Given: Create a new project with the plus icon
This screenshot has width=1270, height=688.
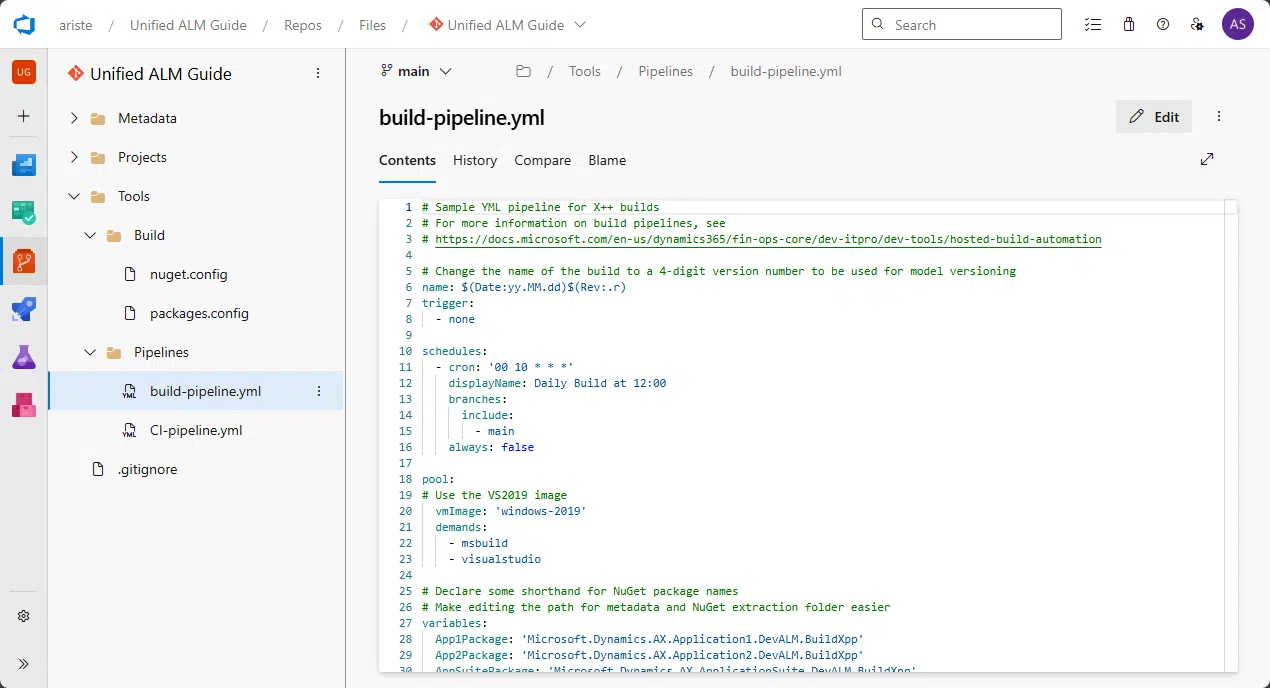Looking at the screenshot, I should tap(24, 115).
